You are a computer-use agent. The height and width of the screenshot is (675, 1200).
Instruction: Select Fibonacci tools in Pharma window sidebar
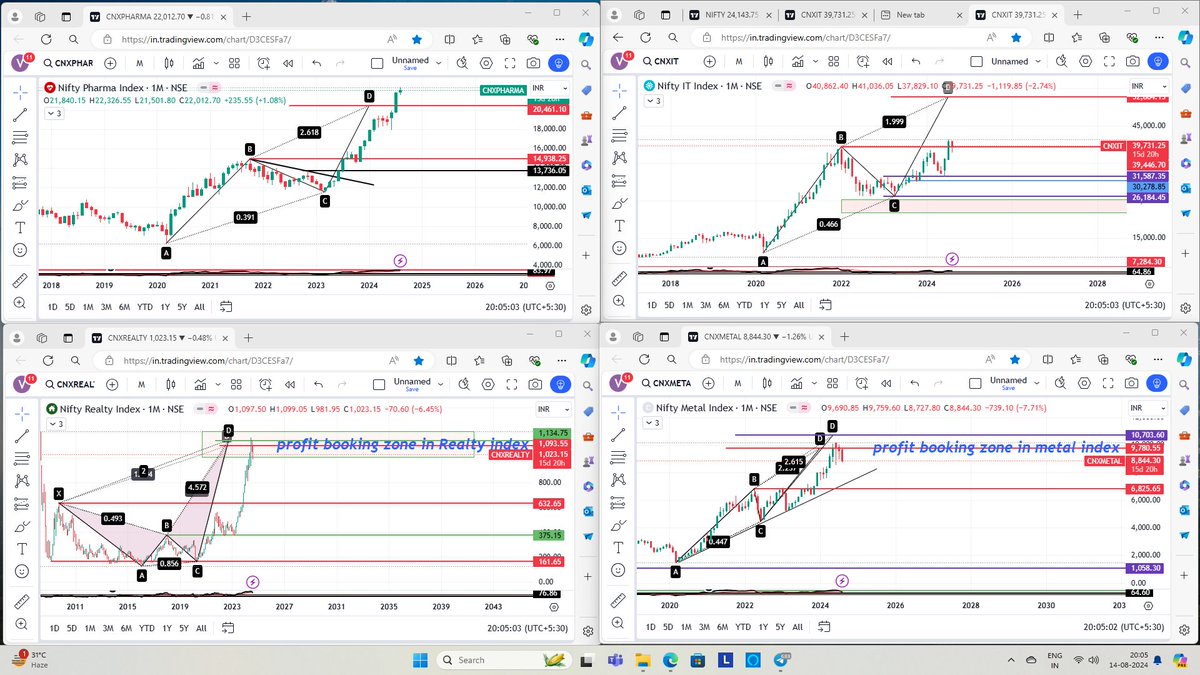click(20, 137)
